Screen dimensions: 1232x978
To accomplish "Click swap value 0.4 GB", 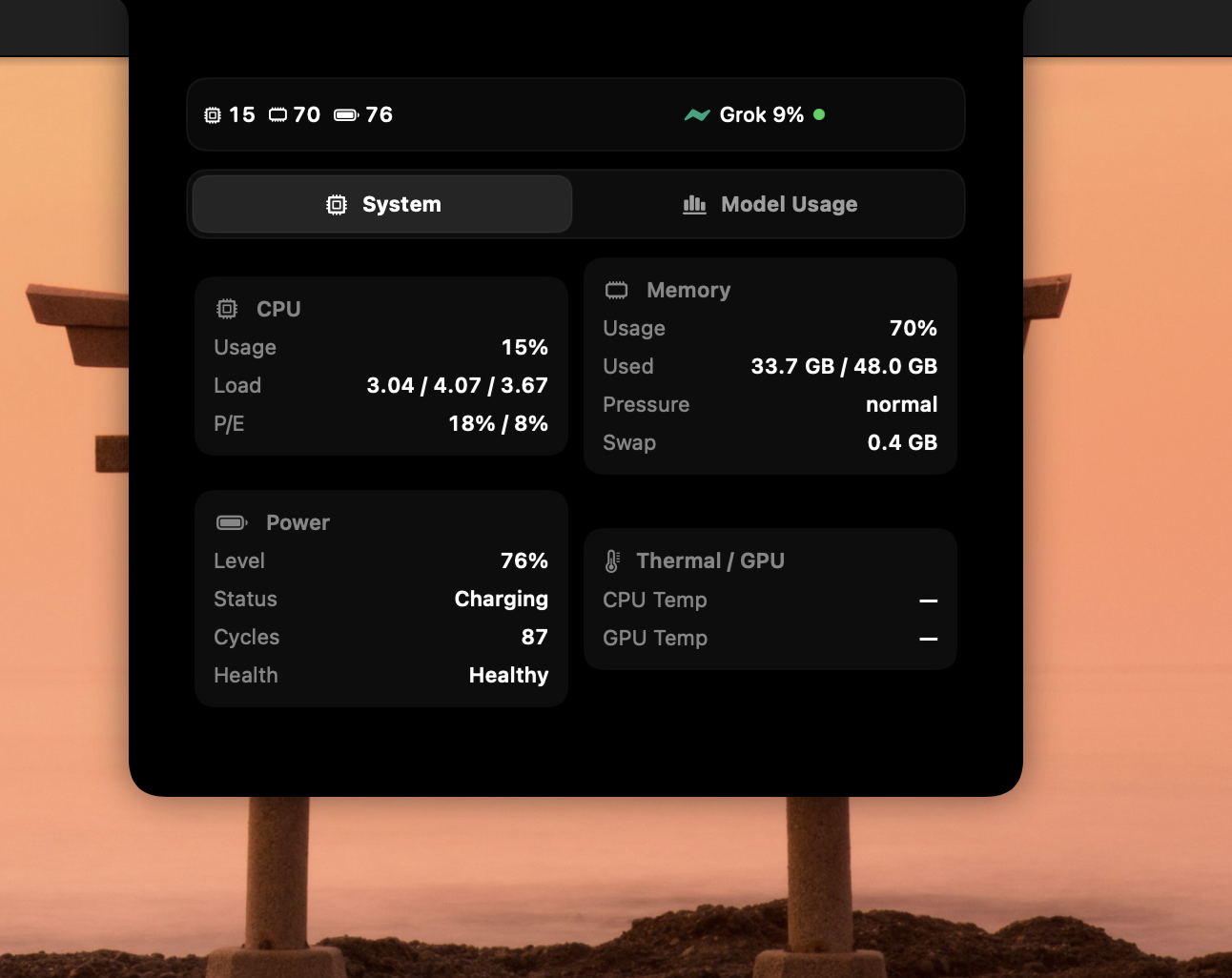I will coord(902,442).
